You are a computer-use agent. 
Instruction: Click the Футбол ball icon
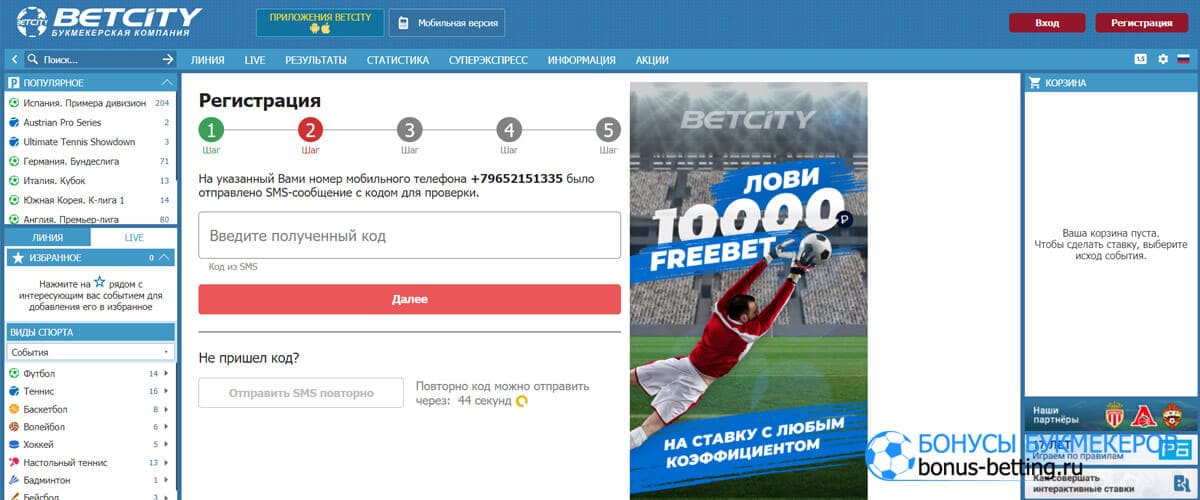(x=14, y=373)
